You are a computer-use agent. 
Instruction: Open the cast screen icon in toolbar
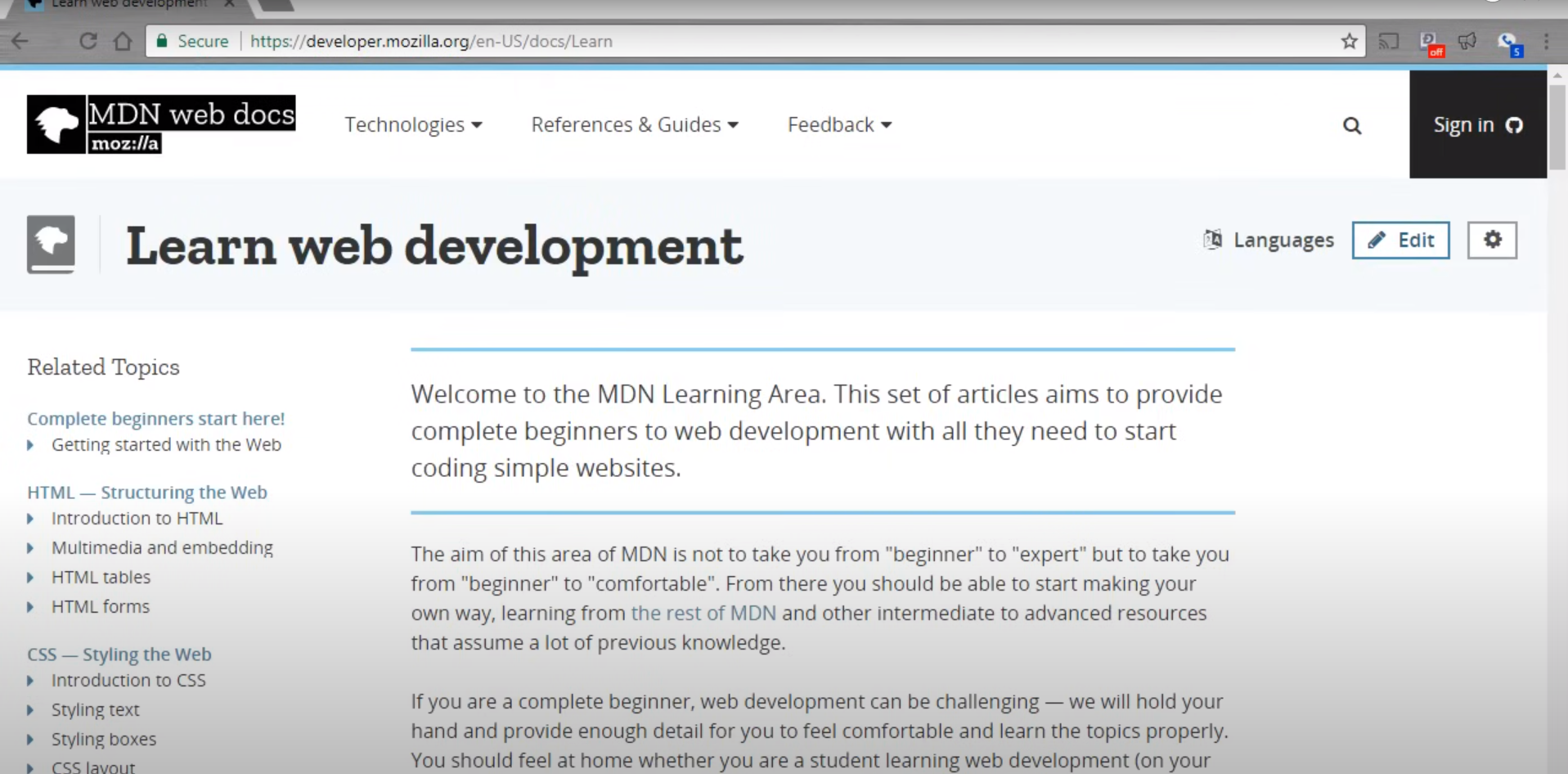[1389, 41]
